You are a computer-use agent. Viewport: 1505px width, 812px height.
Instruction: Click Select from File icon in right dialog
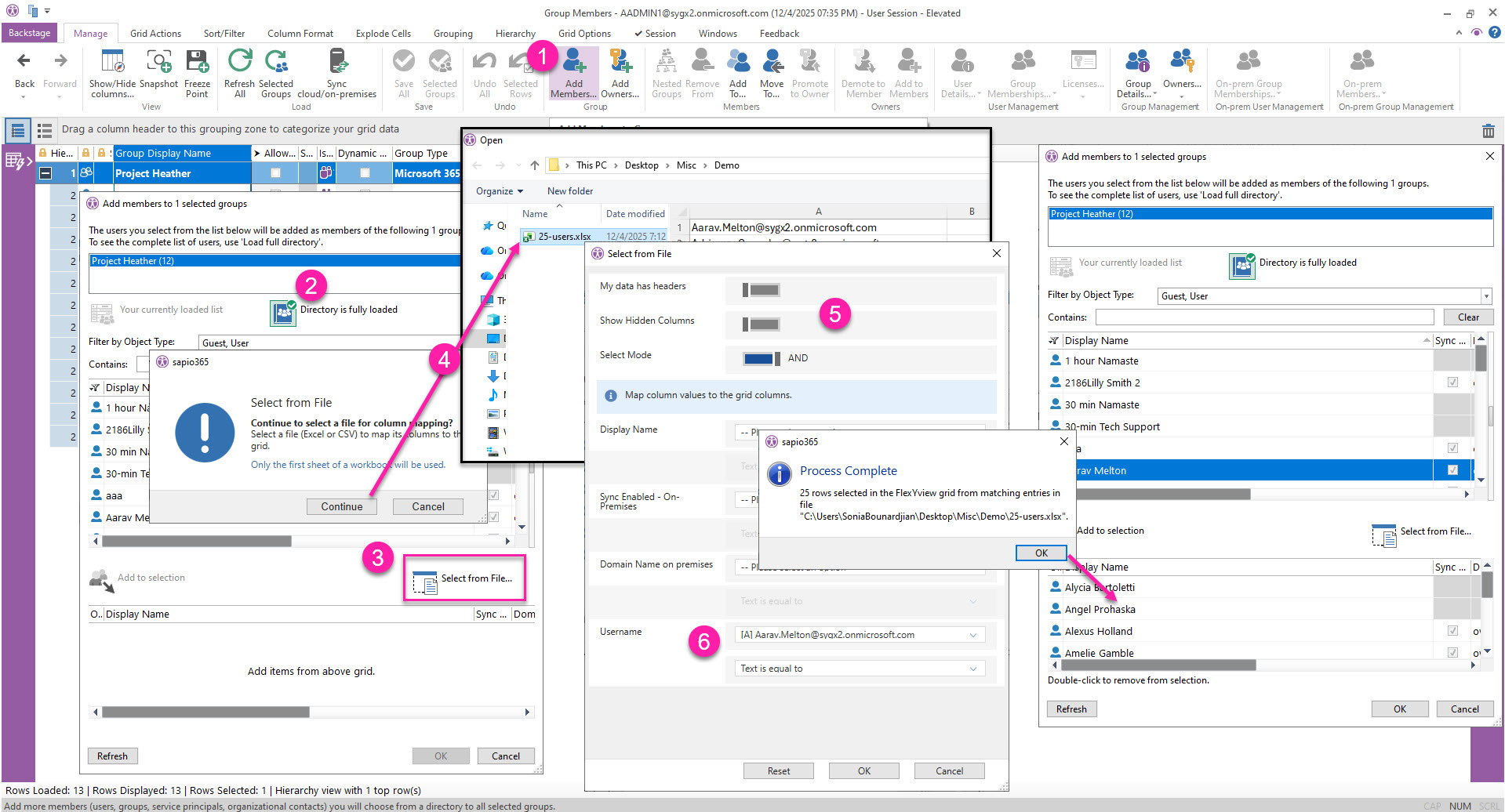1383,535
